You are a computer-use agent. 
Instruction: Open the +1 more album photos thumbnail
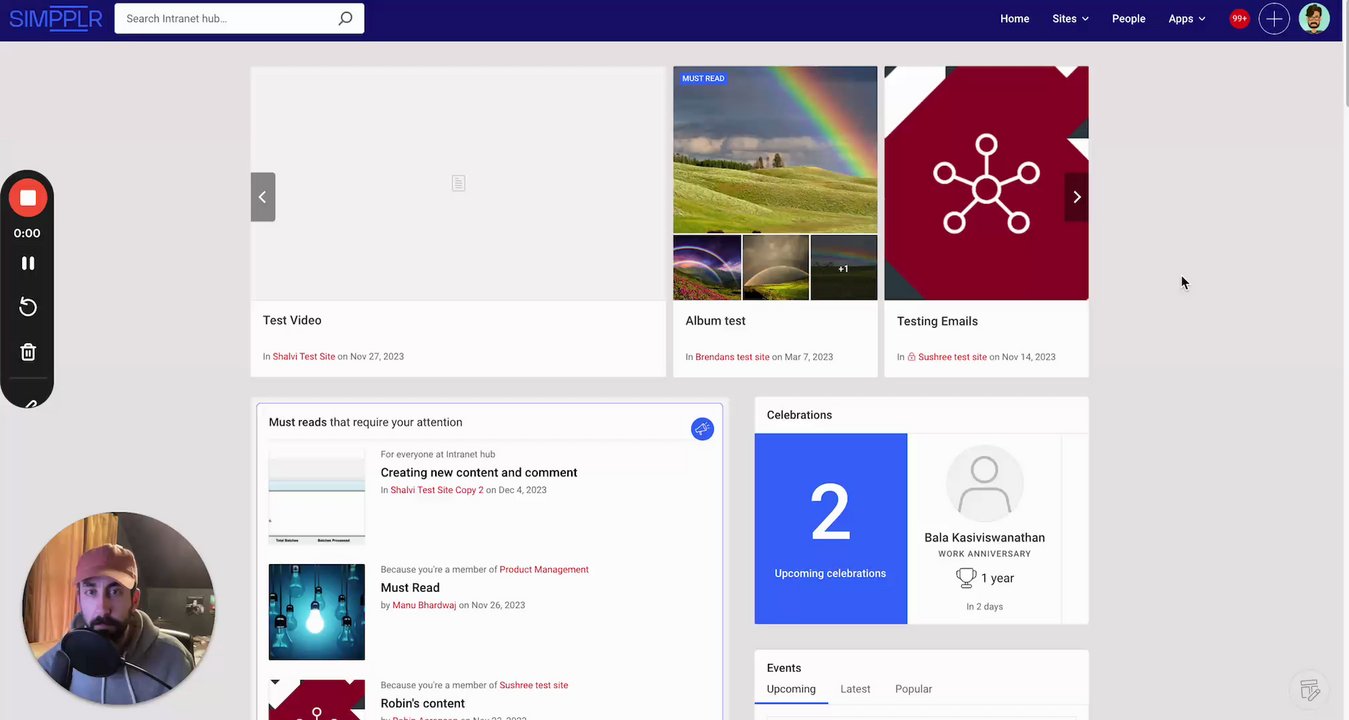843,268
